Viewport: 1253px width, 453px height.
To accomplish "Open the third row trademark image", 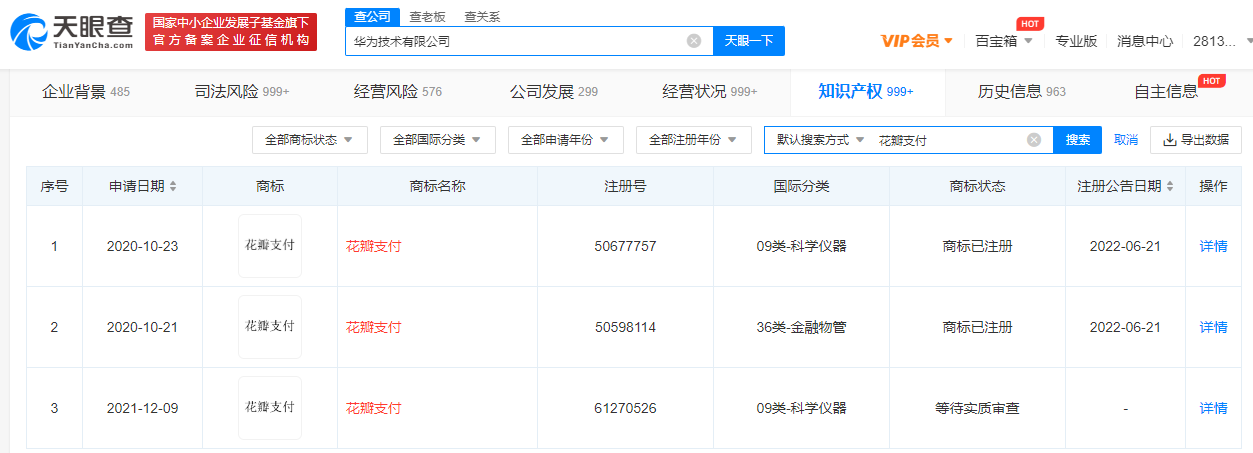I will coord(270,408).
